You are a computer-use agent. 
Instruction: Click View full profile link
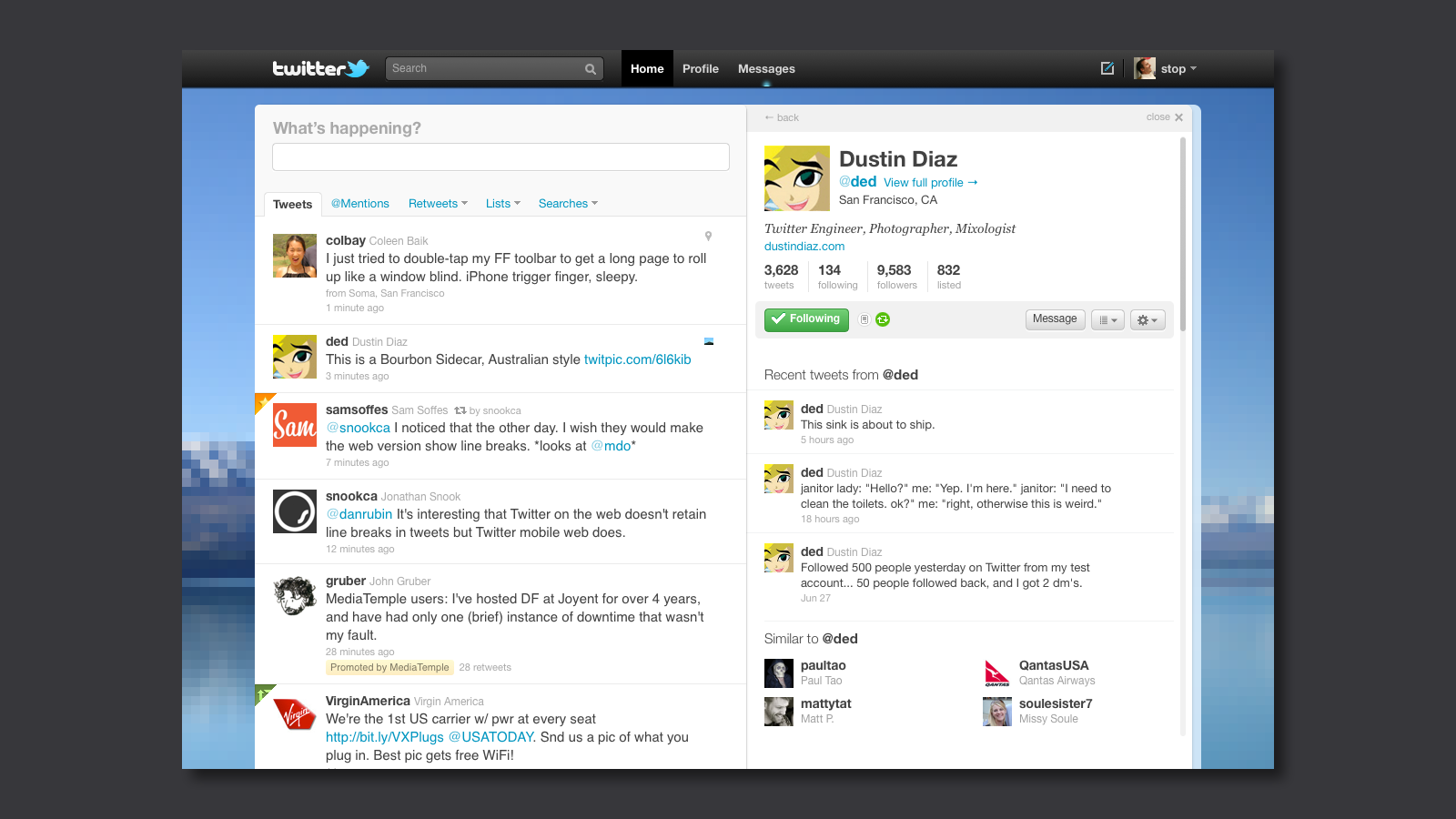click(931, 183)
